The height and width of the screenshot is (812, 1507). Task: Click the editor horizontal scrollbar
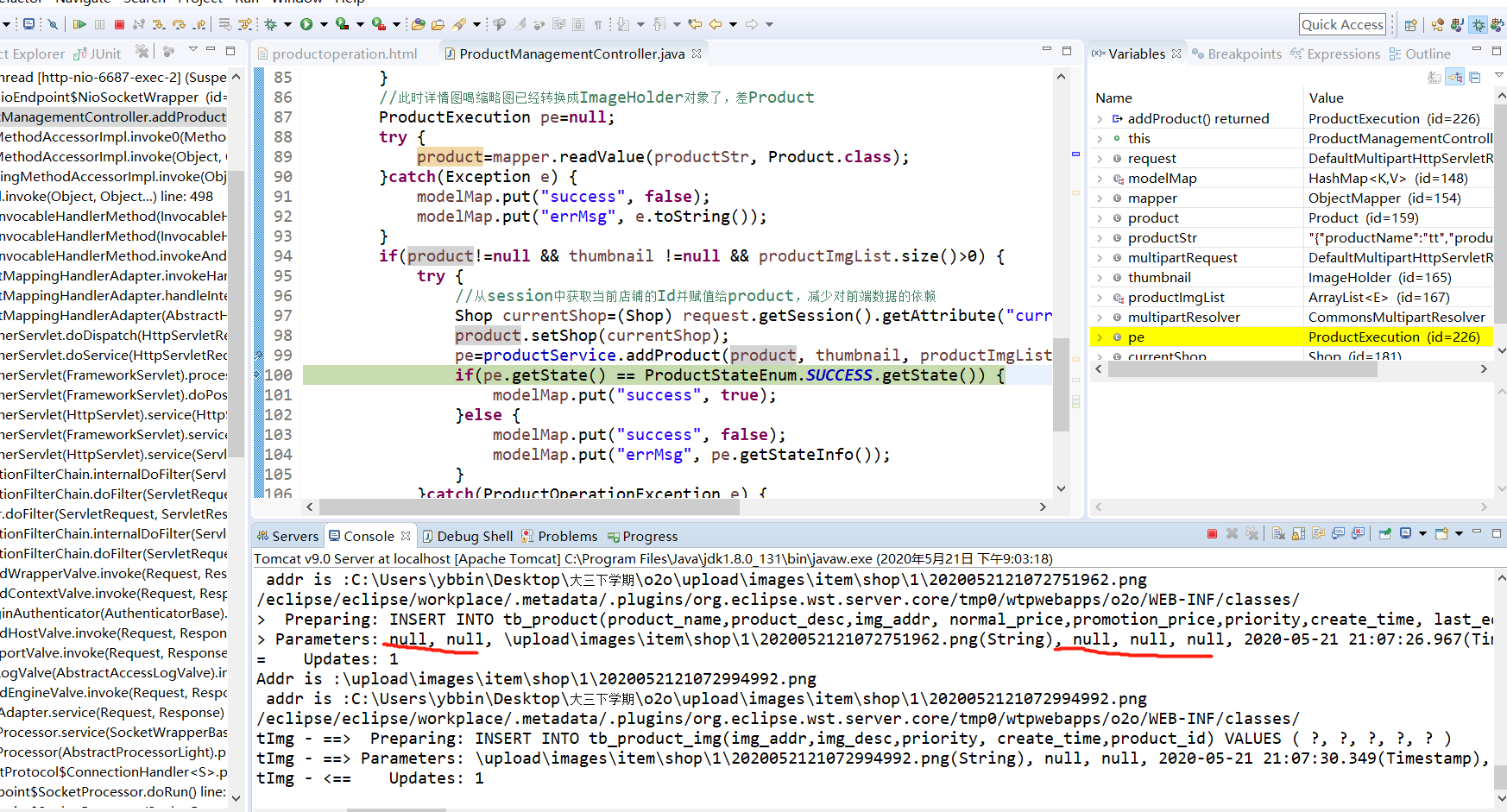(x=529, y=507)
